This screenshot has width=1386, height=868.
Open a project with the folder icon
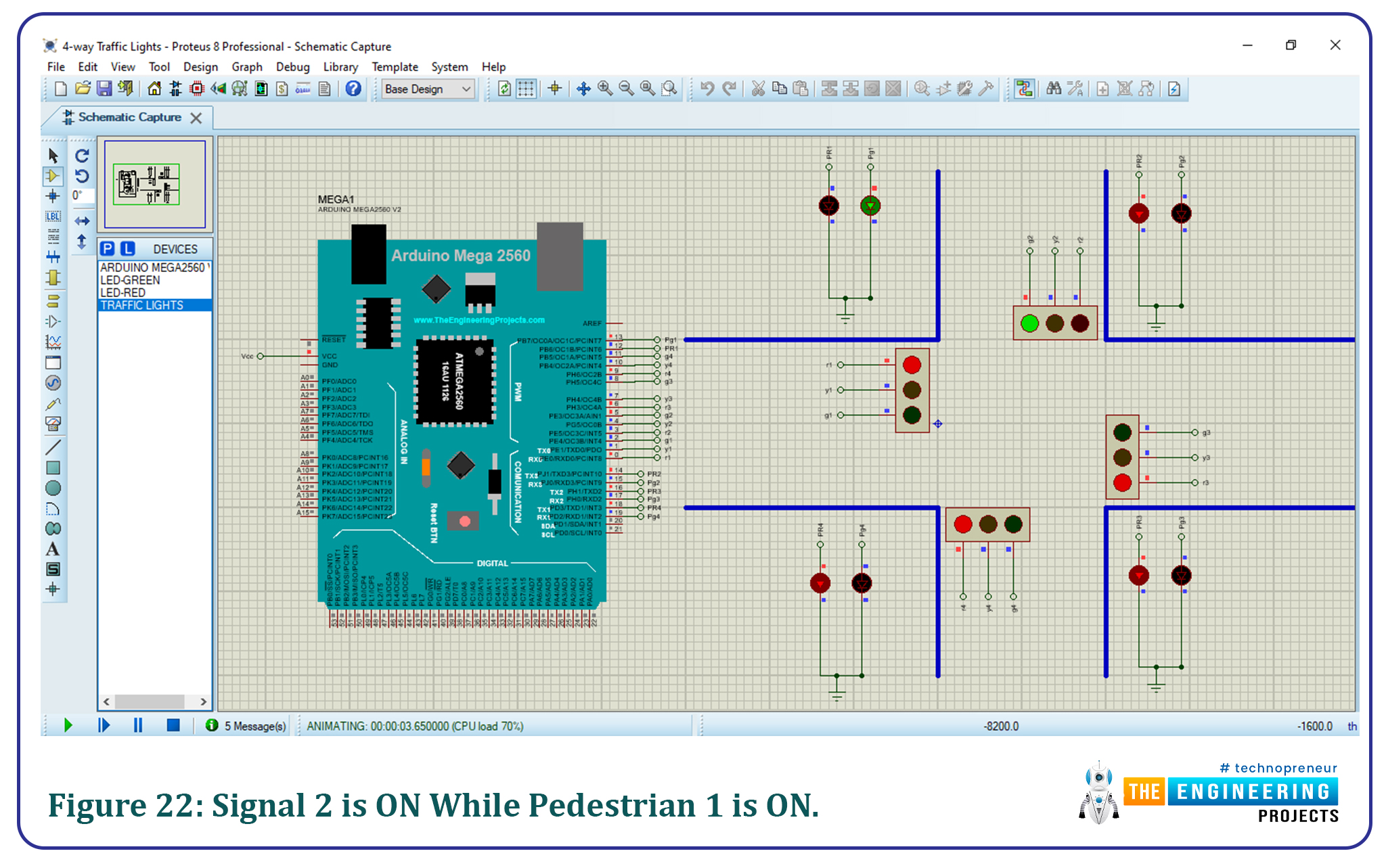[83, 89]
